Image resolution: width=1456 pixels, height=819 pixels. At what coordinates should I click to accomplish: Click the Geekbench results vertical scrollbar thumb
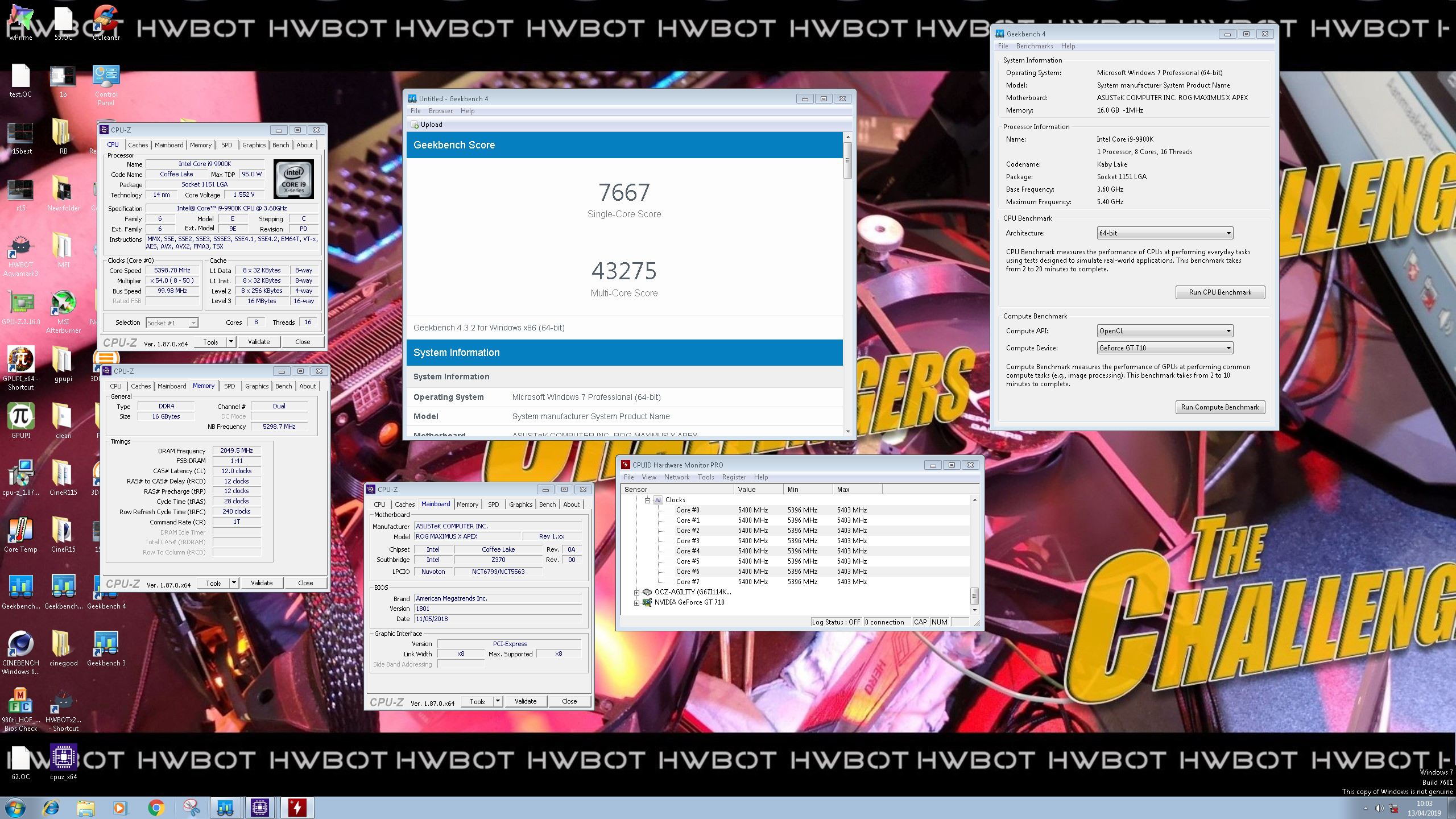click(x=847, y=160)
